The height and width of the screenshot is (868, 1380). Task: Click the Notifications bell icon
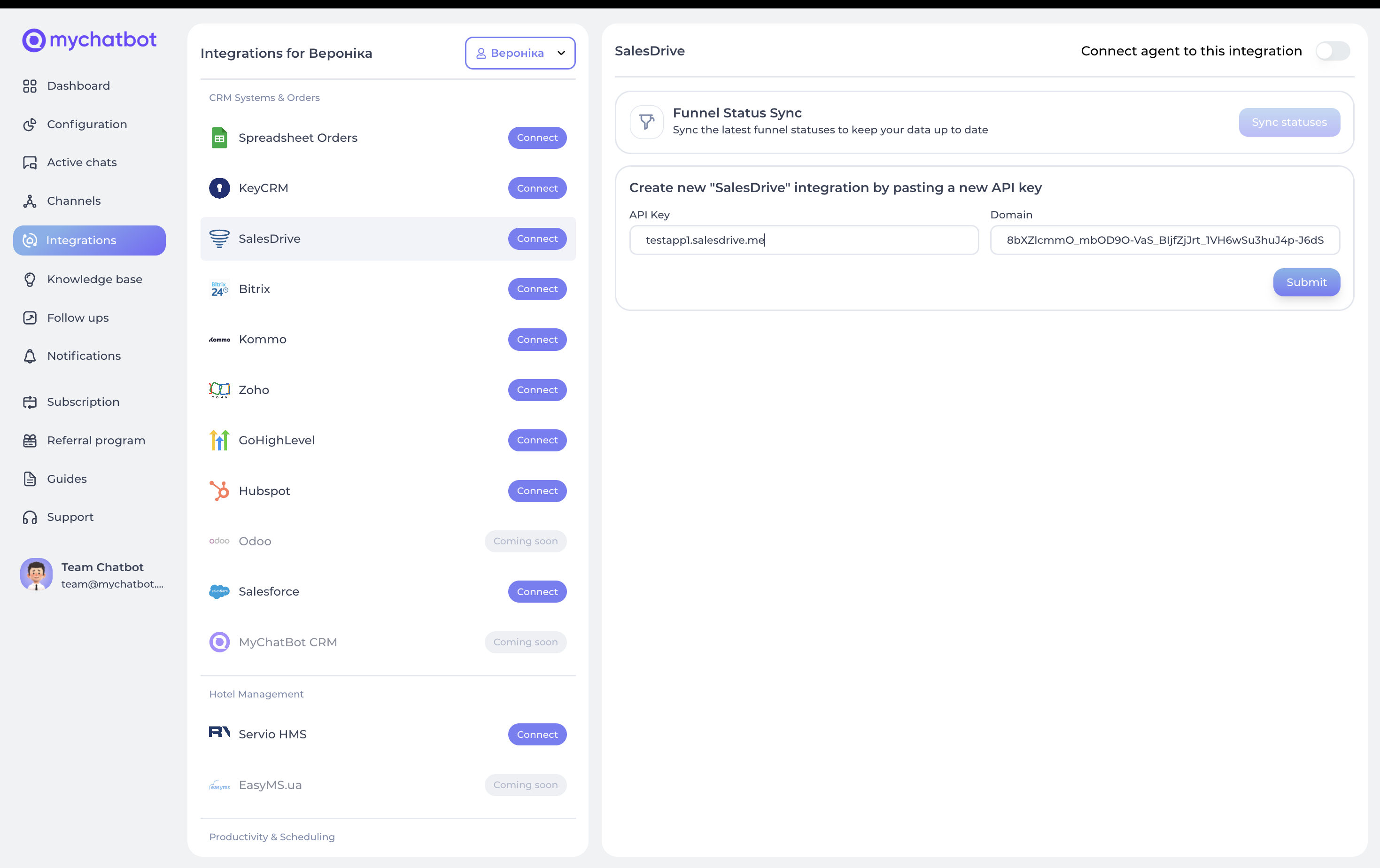30,356
